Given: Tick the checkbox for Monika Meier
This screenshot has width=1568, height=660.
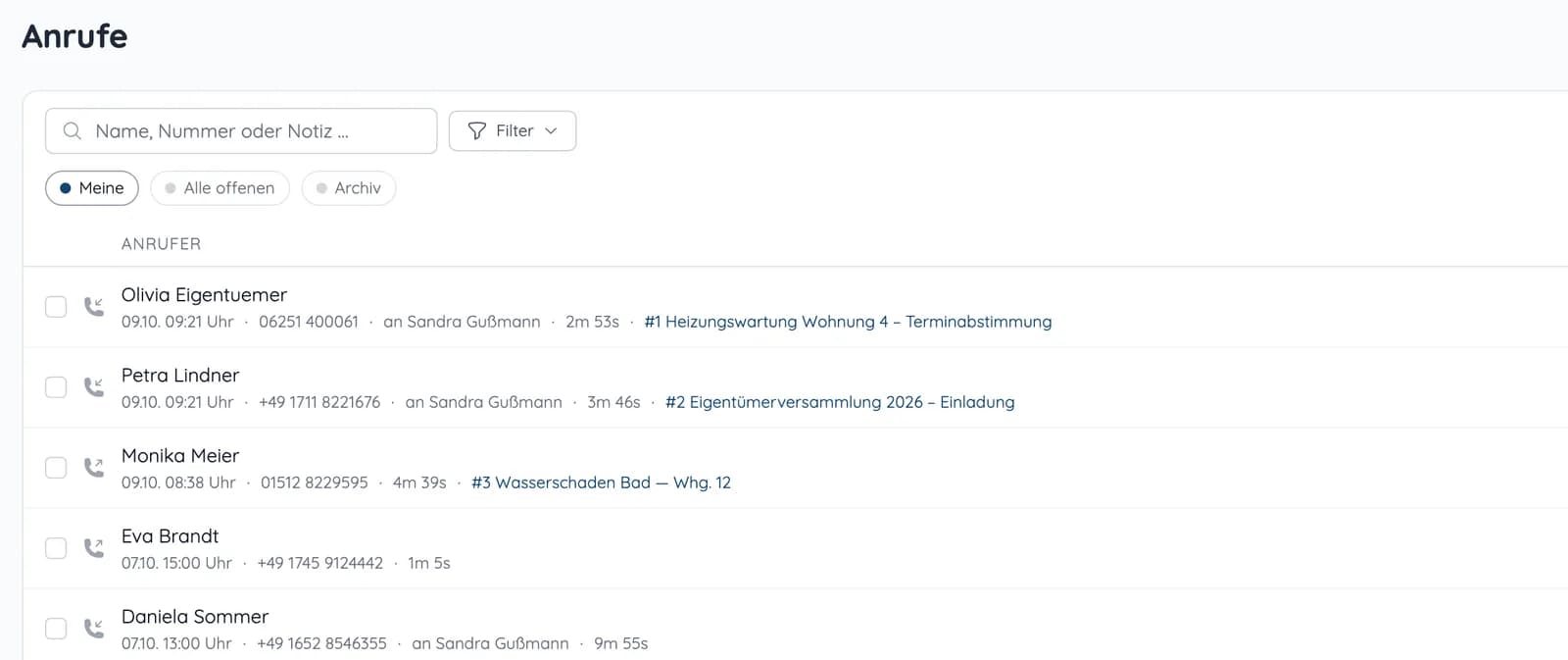Looking at the screenshot, I should 56,468.
